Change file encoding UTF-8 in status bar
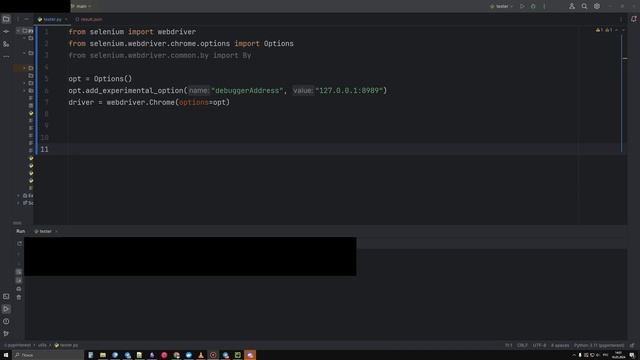The height and width of the screenshot is (360, 640). 539,345
